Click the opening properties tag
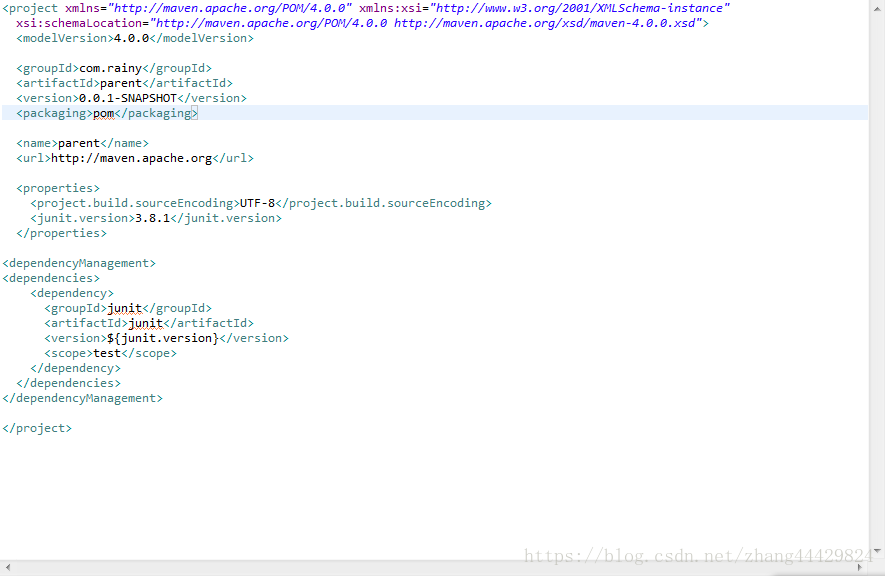The image size is (885, 576). pyautogui.click(x=58, y=188)
